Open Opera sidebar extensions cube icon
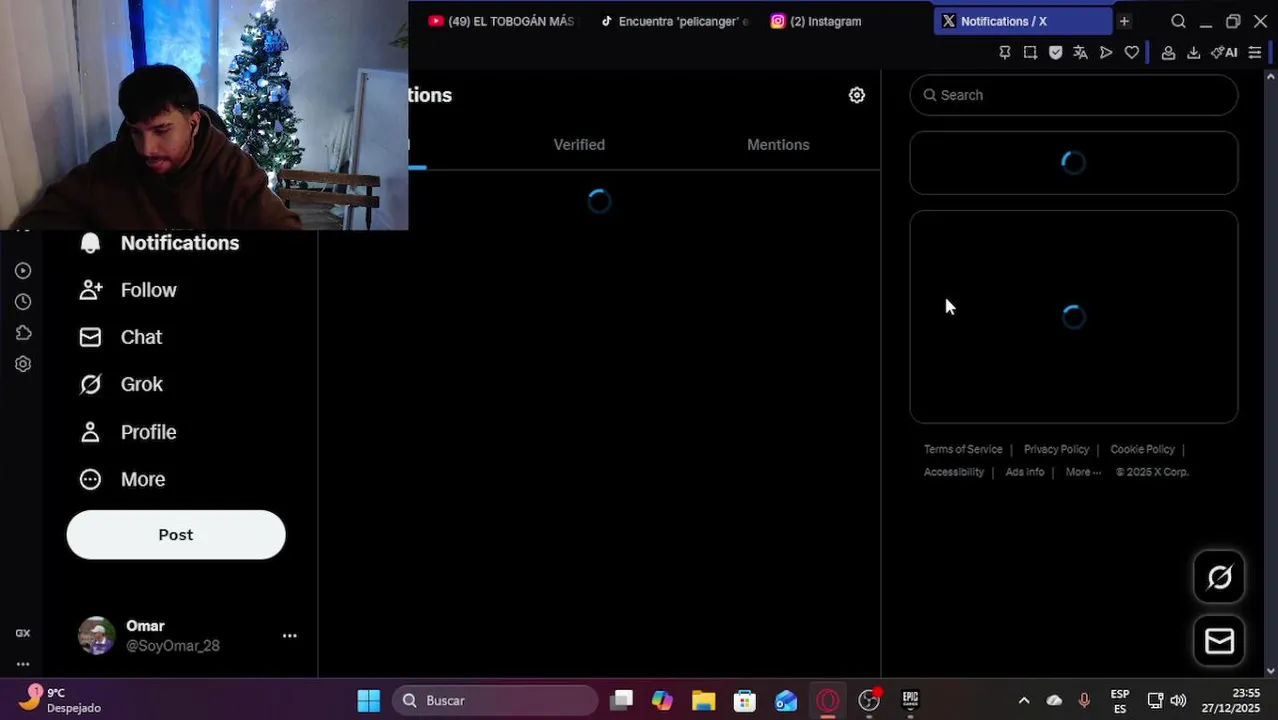Image resolution: width=1278 pixels, height=720 pixels. (x=23, y=333)
